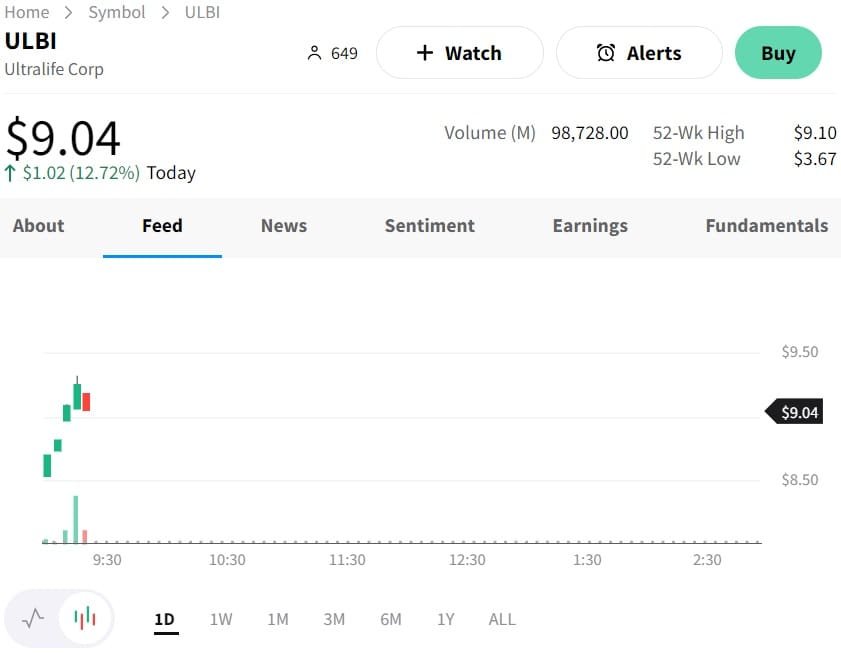The height and width of the screenshot is (655, 841).
Task: Open the Symbol breadcrumb link
Action: [x=117, y=12]
